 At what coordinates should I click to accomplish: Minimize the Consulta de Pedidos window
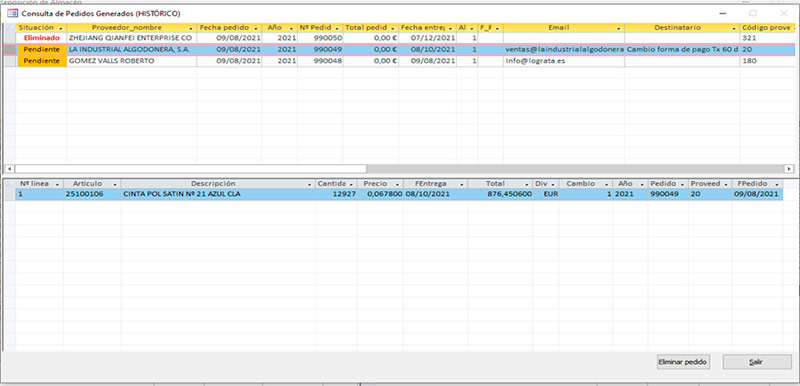tap(722, 13)
